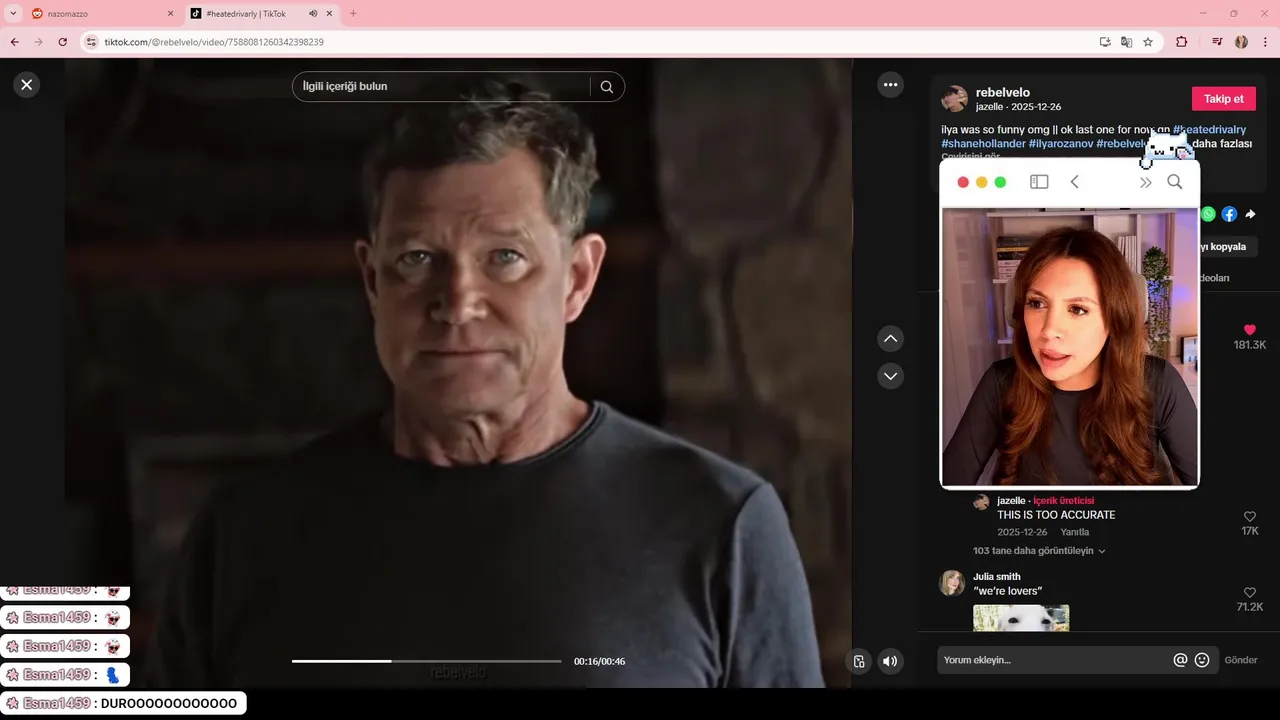
Task: Focus the 'İlgili içeriği bulun' search field
Action: click(x=440, y=87)
